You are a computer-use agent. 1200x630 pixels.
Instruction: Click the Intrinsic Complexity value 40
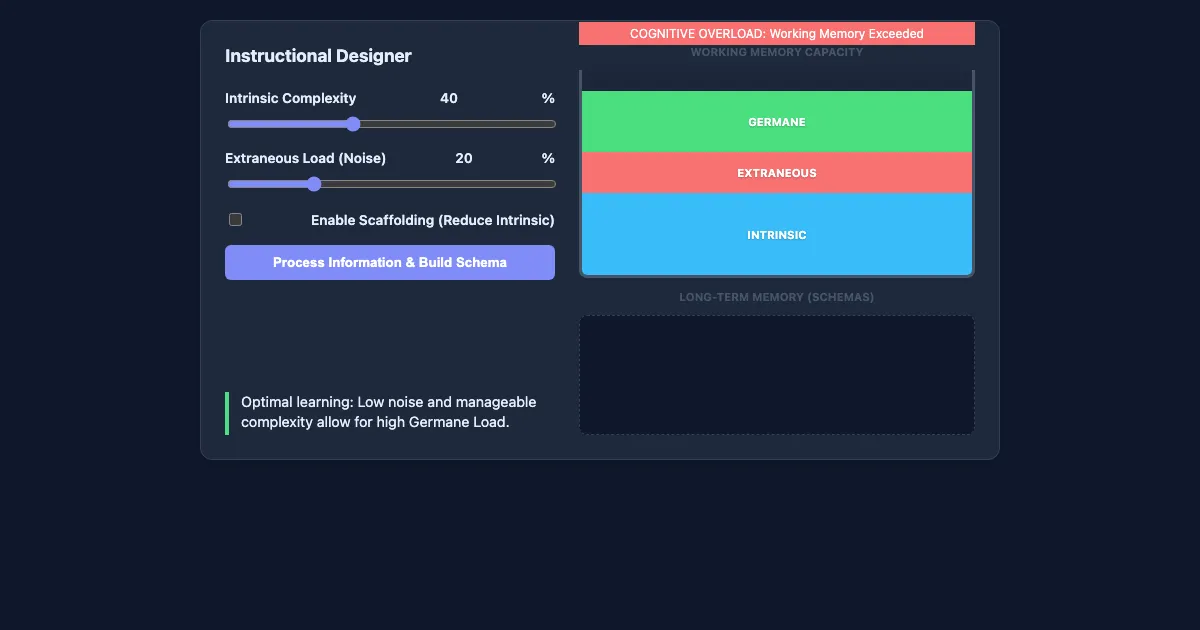pyautogui.click(x=449, y=98)
